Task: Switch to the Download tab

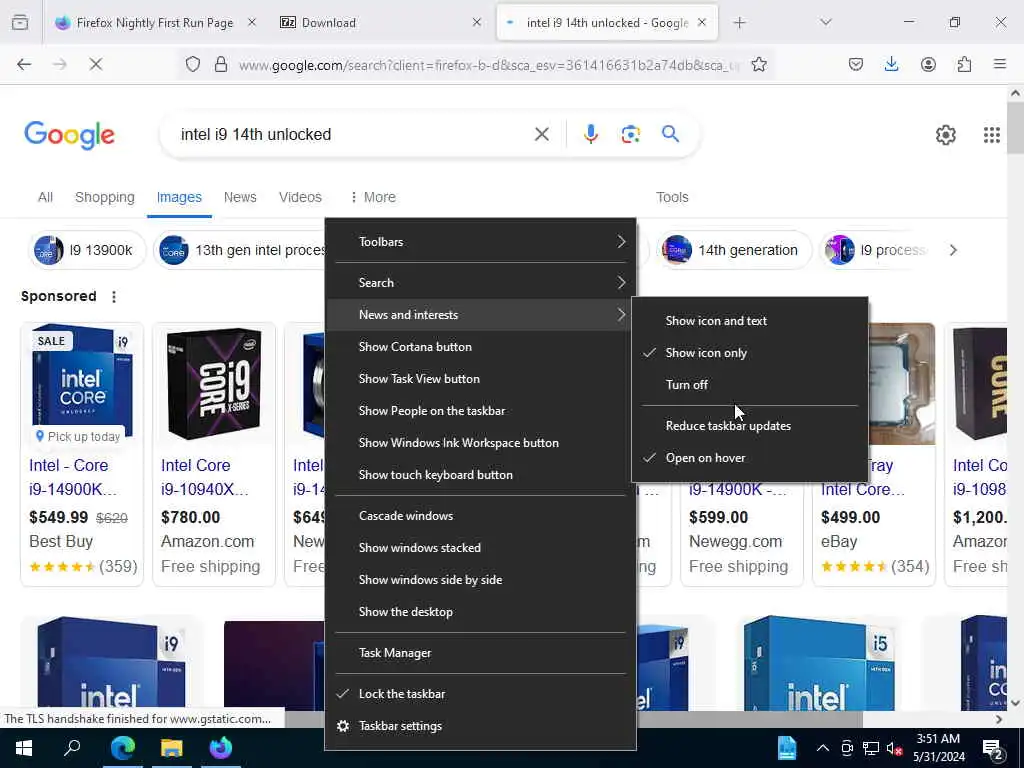Action: (x=382, y=23)
